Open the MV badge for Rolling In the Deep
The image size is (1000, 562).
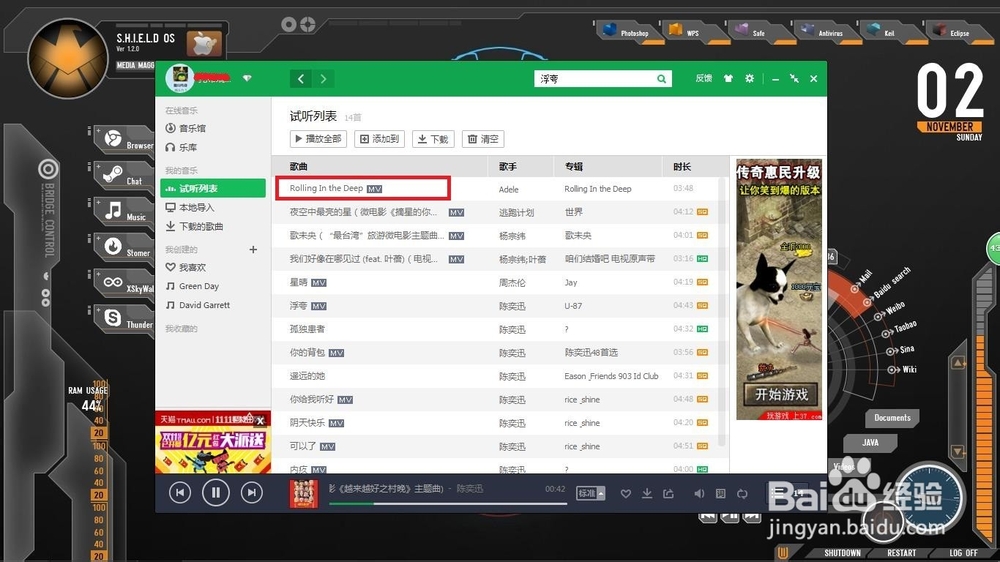tap(374, 189)
